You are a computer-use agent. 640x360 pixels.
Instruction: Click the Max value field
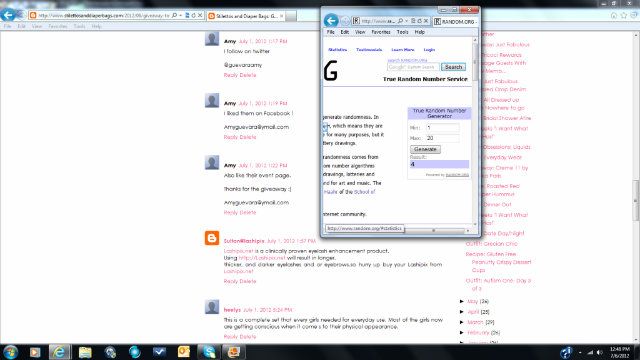(442, 138)
